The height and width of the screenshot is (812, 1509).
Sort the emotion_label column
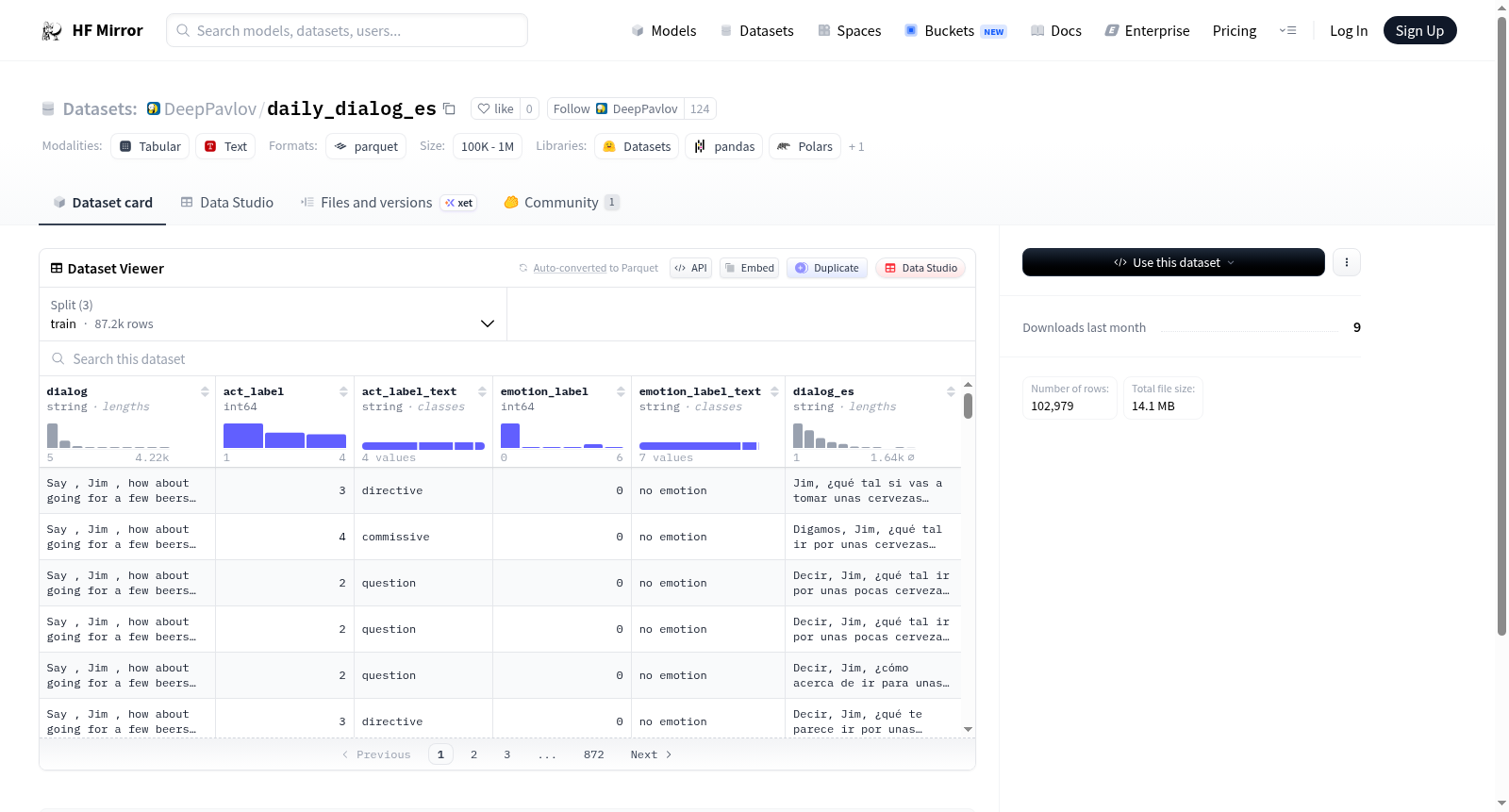pos(621,391)
